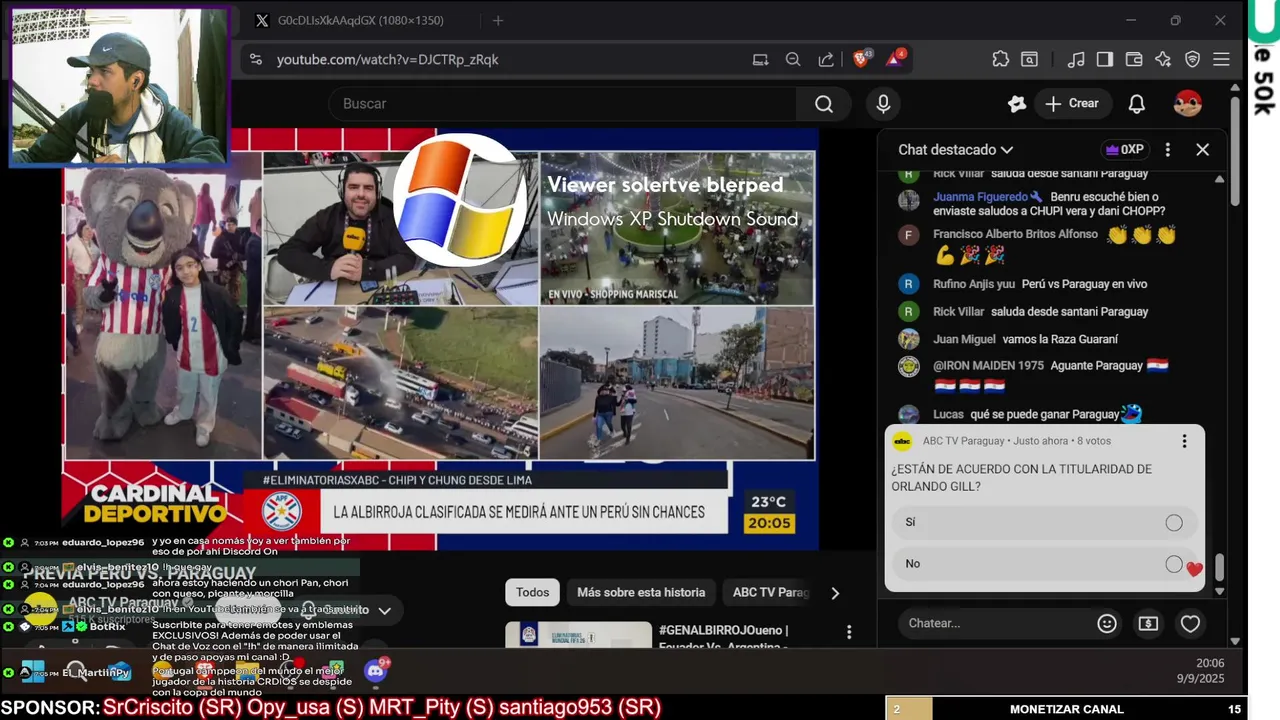The width and height of the screenshot is (1280, 720).
Task: Click the MONETIZAR CANAL bar
Action: (1066, 709)
